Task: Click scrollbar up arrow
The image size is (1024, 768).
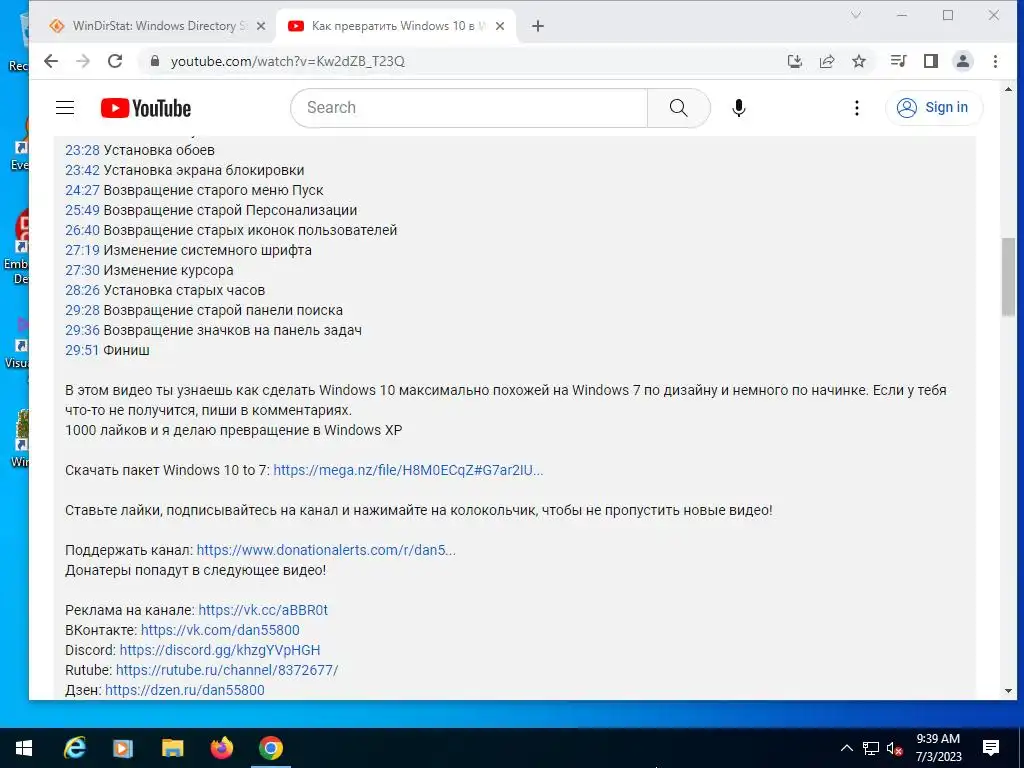Action: click(1008, 88)
